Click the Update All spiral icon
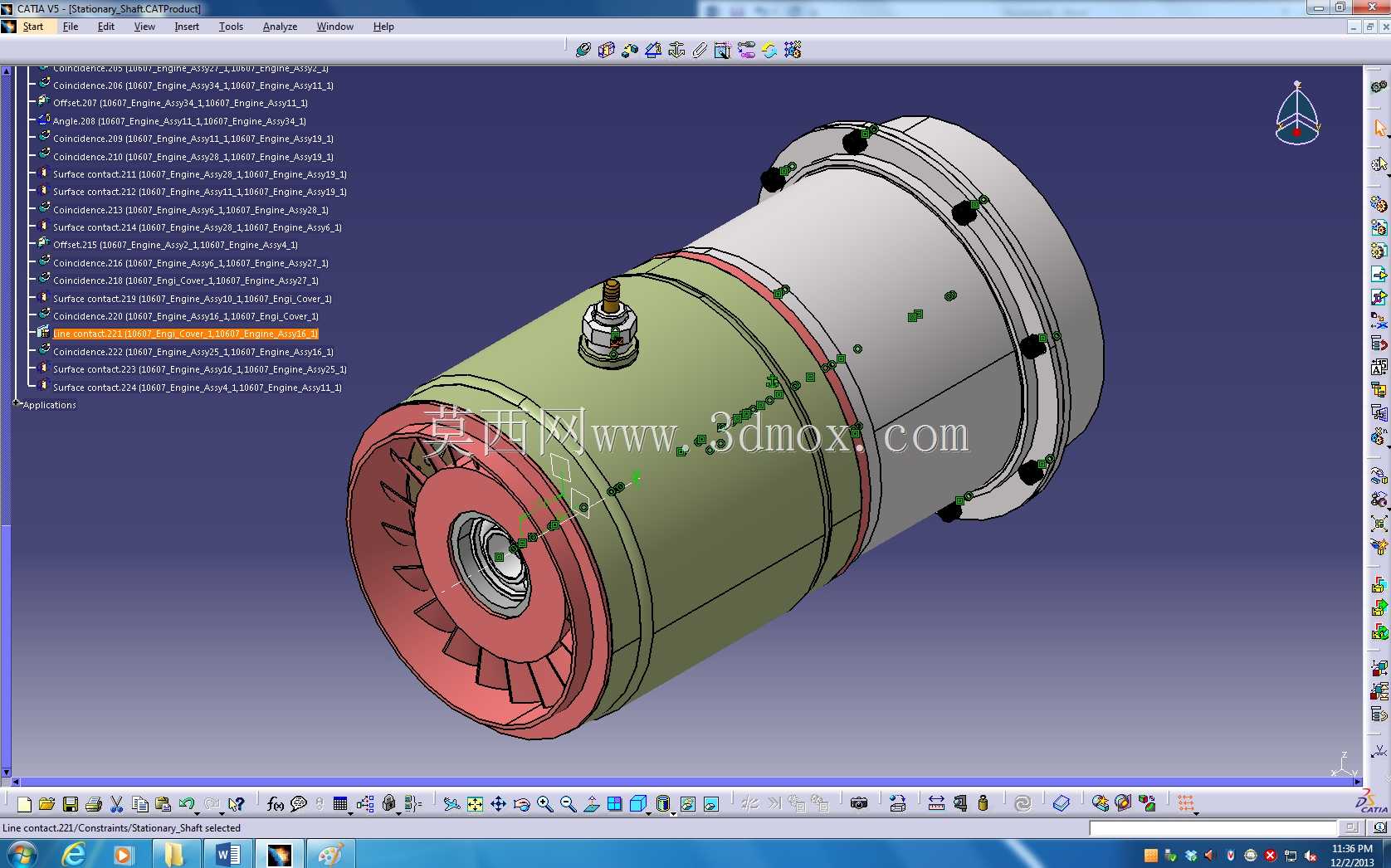The height and width of the screenshot is (868, 1391). pyautogui.click(x=1023, y=803)
